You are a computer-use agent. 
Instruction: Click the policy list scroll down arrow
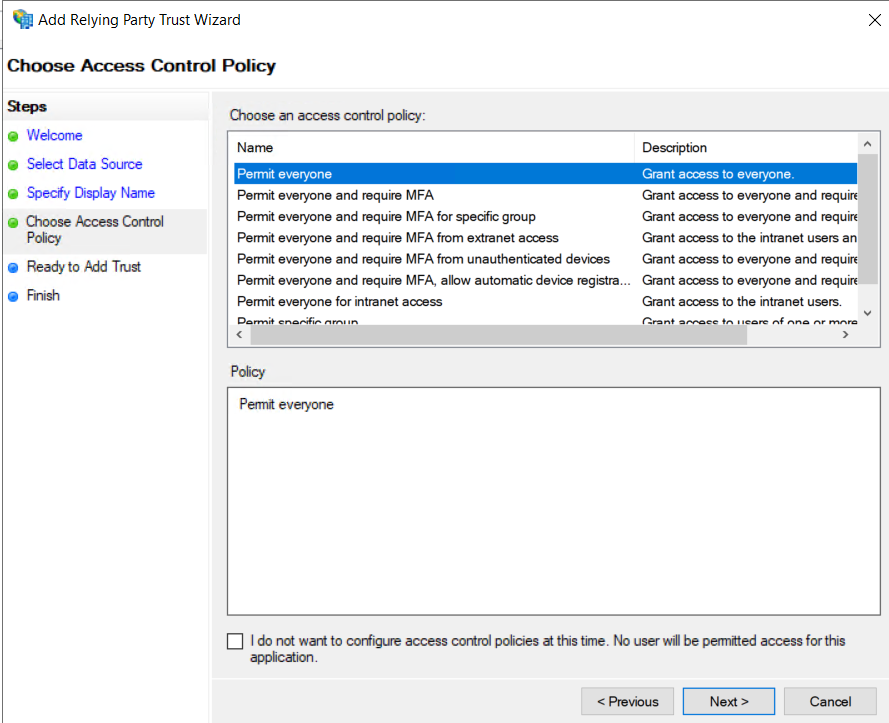(867, 313)
